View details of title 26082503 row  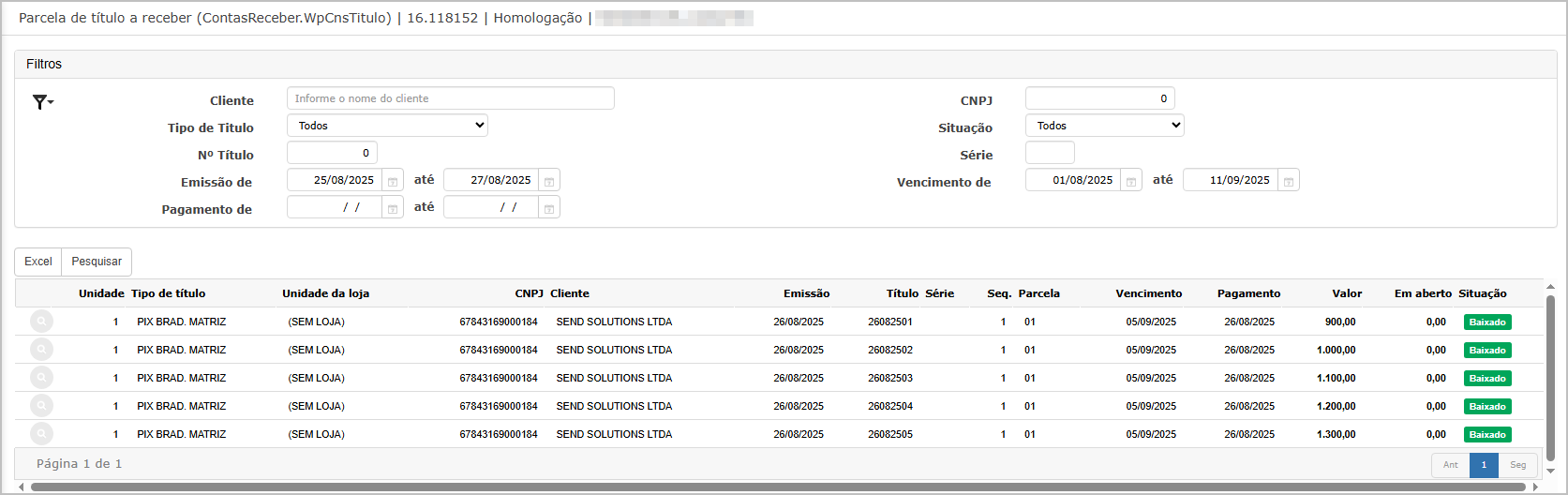point(41,378)
